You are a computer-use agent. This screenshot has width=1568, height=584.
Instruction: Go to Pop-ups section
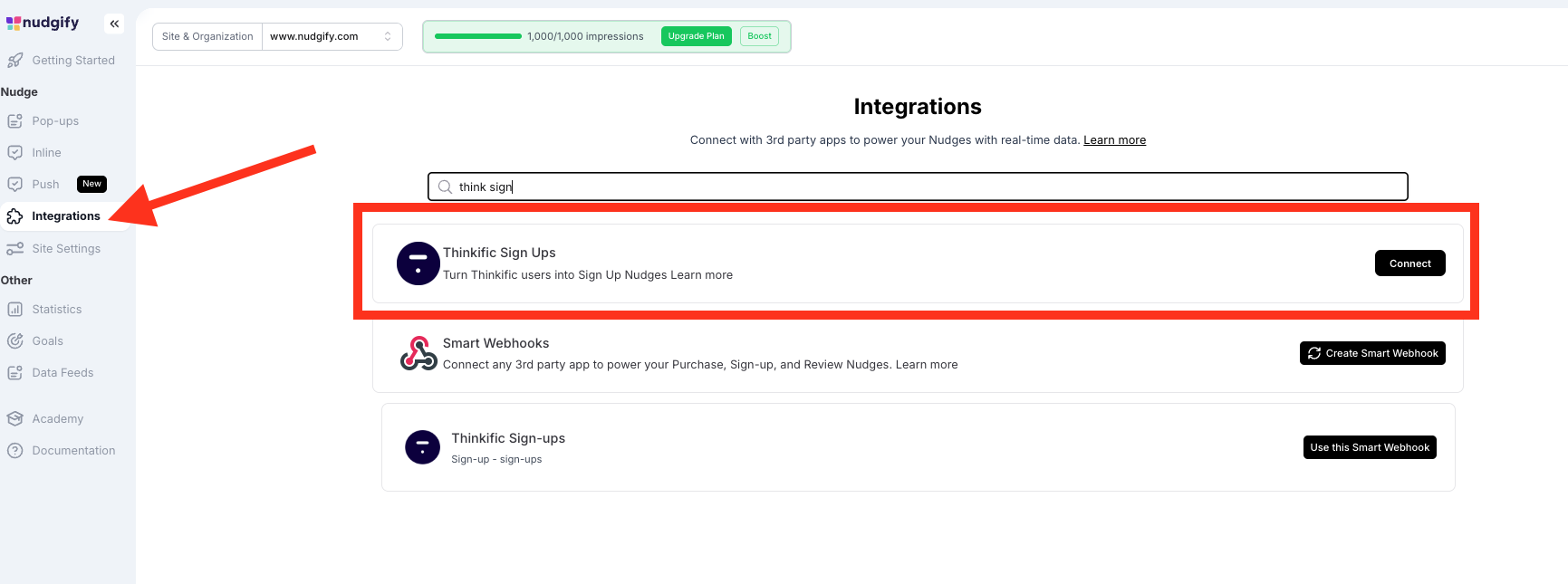(55, 121)
